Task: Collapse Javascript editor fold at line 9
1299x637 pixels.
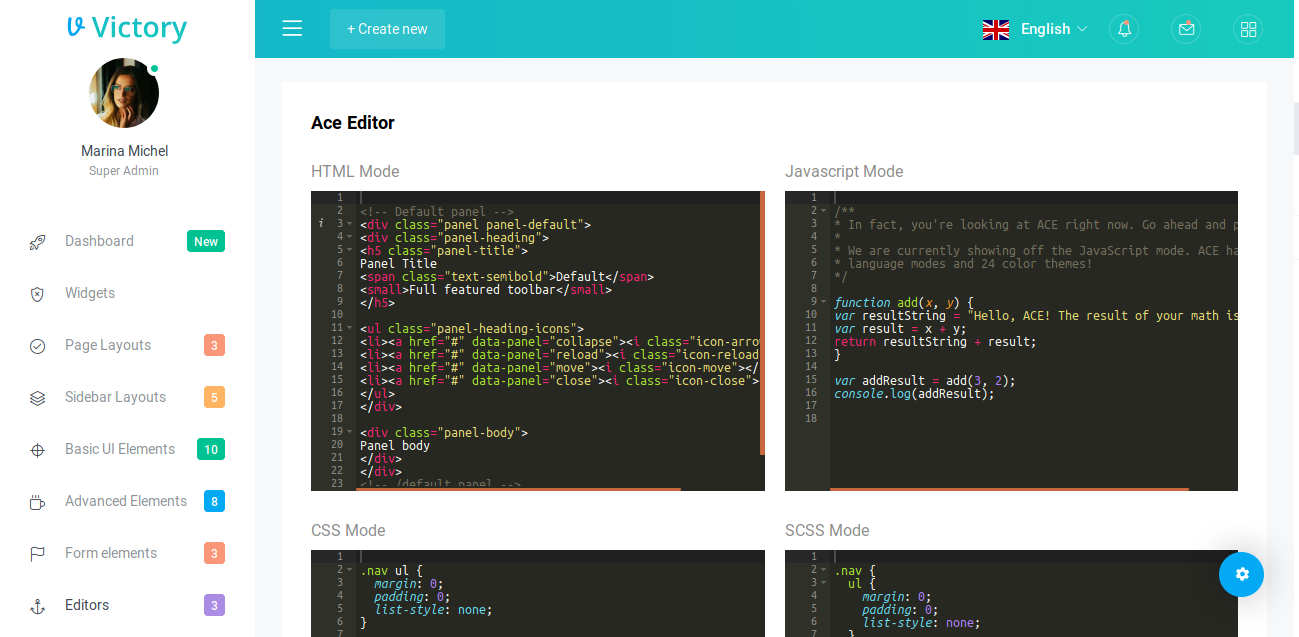Action: [823, 302]
